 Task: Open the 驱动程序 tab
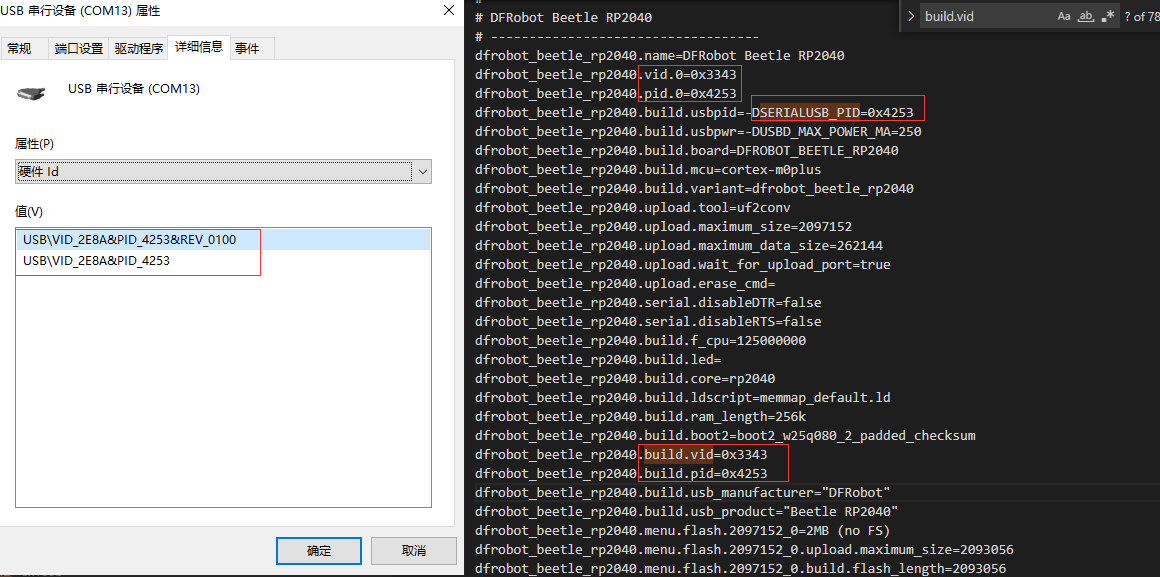138,49
